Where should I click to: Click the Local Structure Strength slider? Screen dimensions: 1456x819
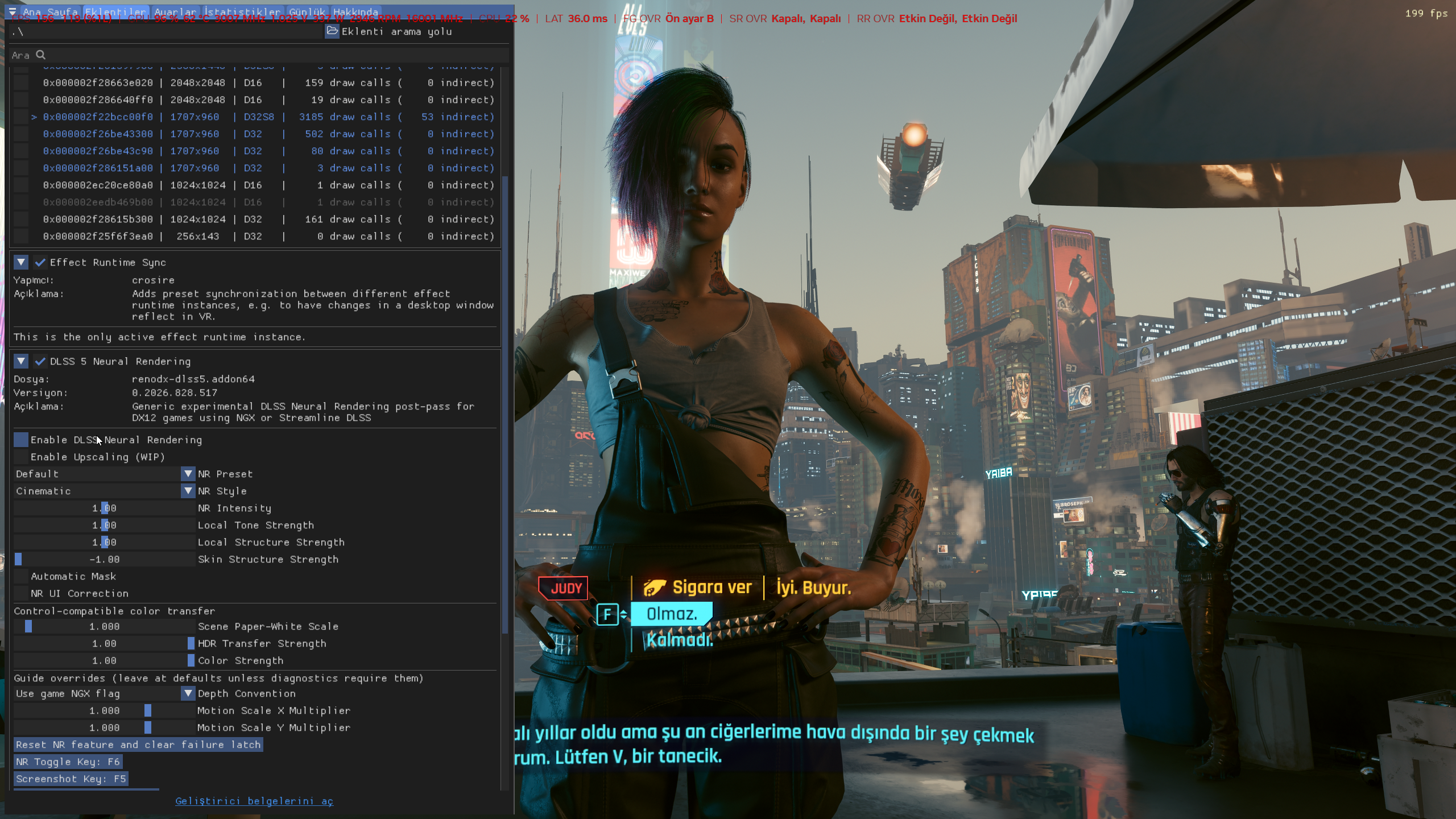[105, 542]
